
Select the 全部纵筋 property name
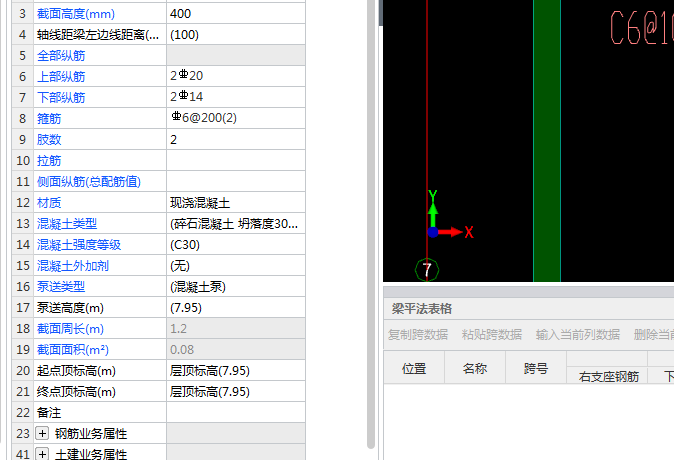(x=61, y=55)
